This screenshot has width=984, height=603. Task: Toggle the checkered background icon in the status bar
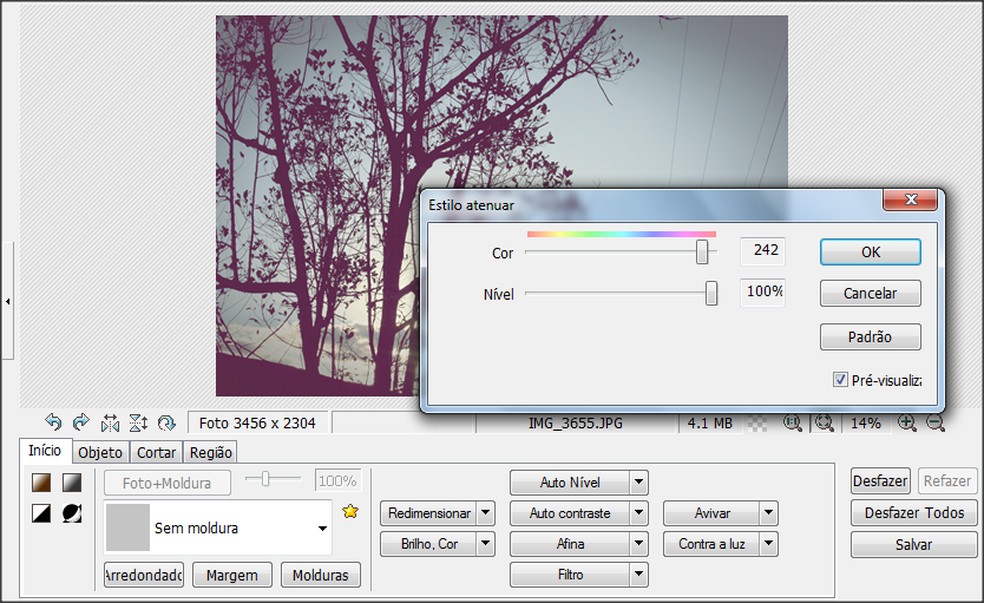pos(758,424)
